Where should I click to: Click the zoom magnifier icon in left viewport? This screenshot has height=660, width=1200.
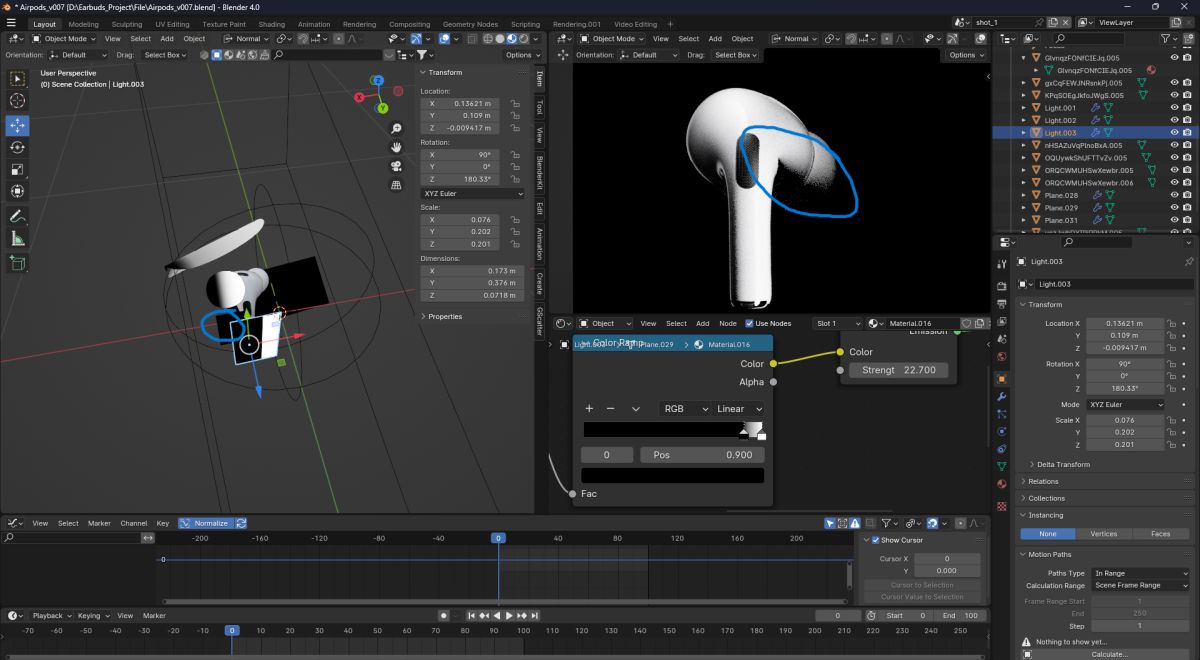point(397,129)
